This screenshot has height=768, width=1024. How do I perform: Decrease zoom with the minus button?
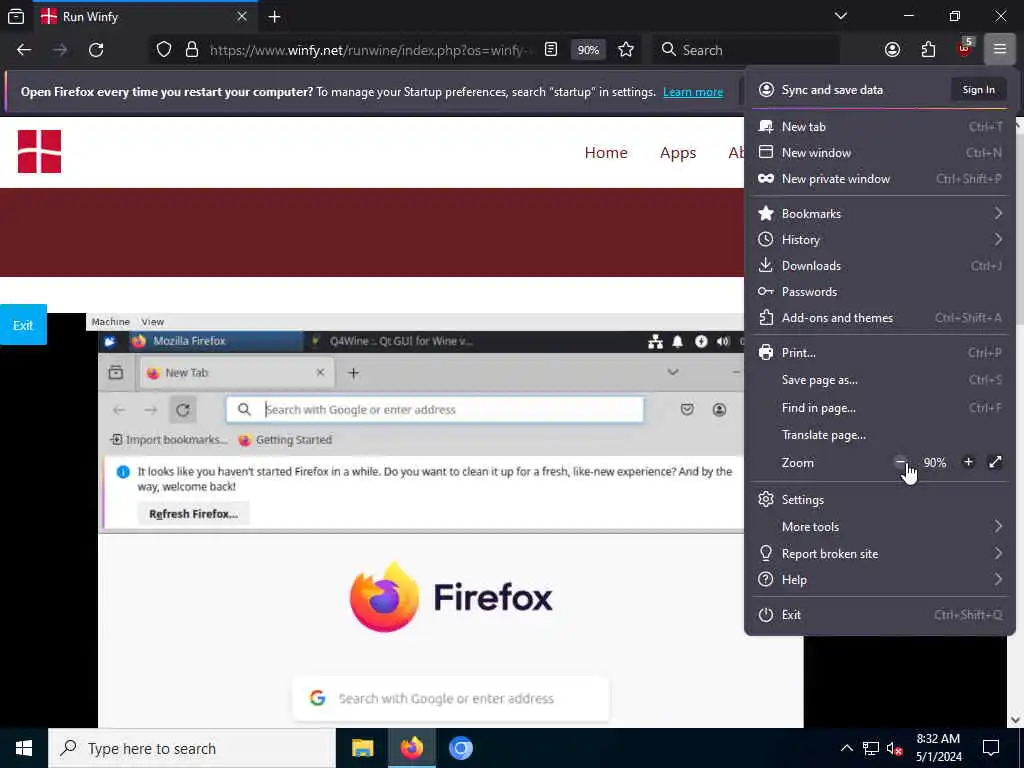coord(901,462)
